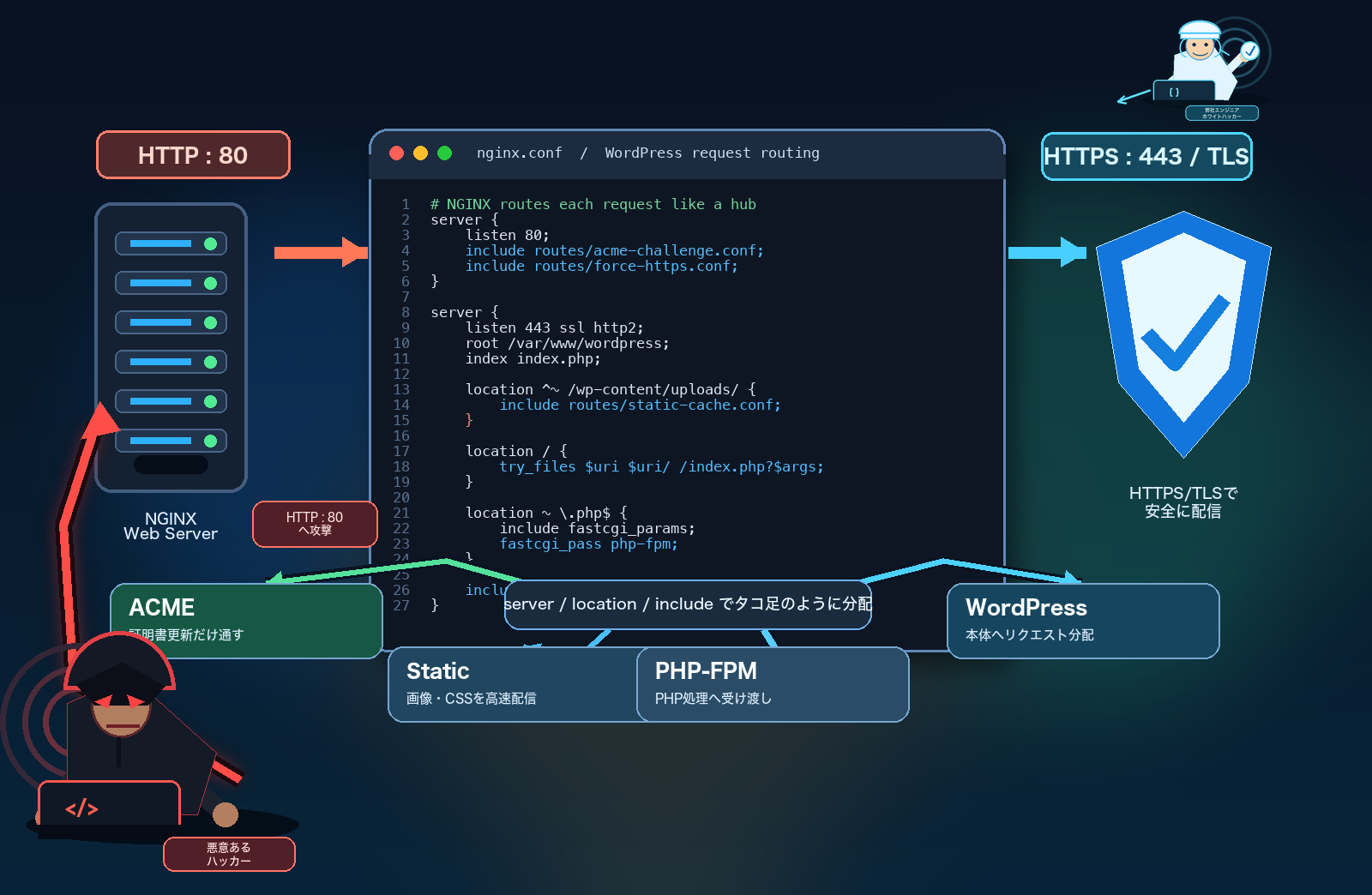Click 'include routes/force-https.conf;' line

pyautogui.click(x=602, y=266)
